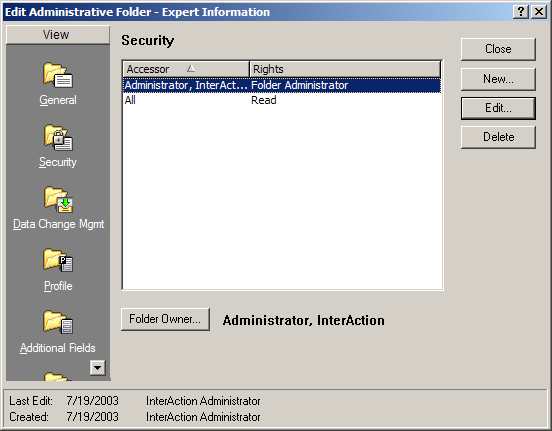The height and width of the screenshot is (431, 552).
Task: Click the Edit... button
Action: tap(498, 108)
